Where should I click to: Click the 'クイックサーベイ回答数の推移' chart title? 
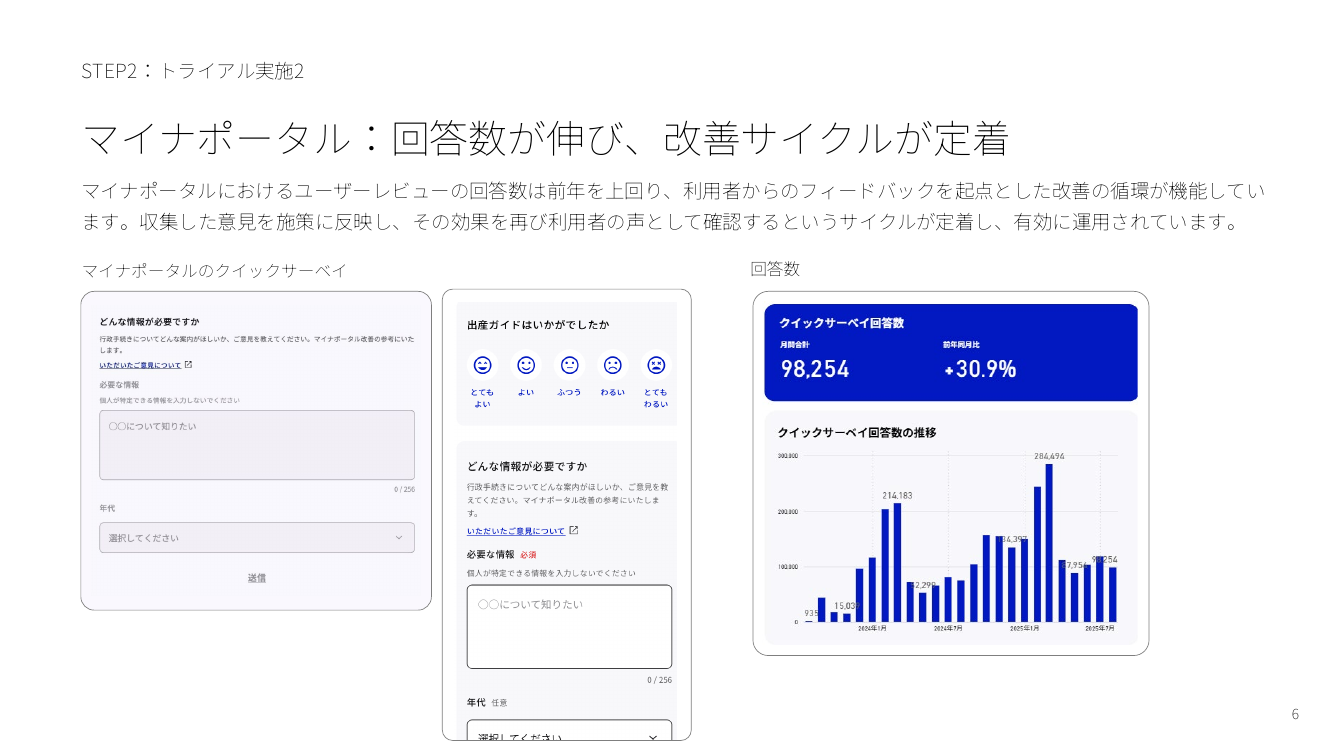[x=857, y=433]
